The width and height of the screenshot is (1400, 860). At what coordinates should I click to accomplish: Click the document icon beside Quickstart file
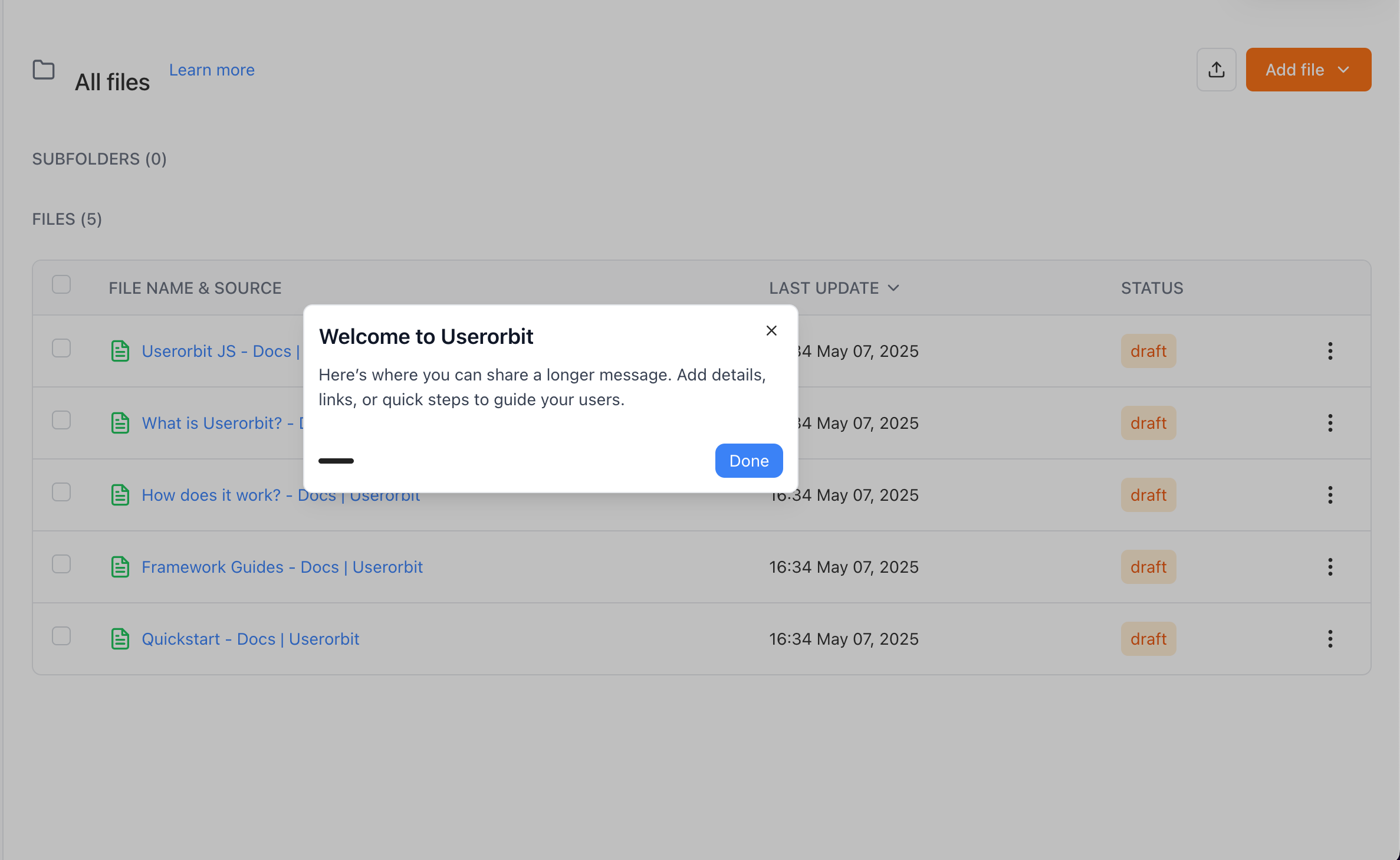point(120,639)
